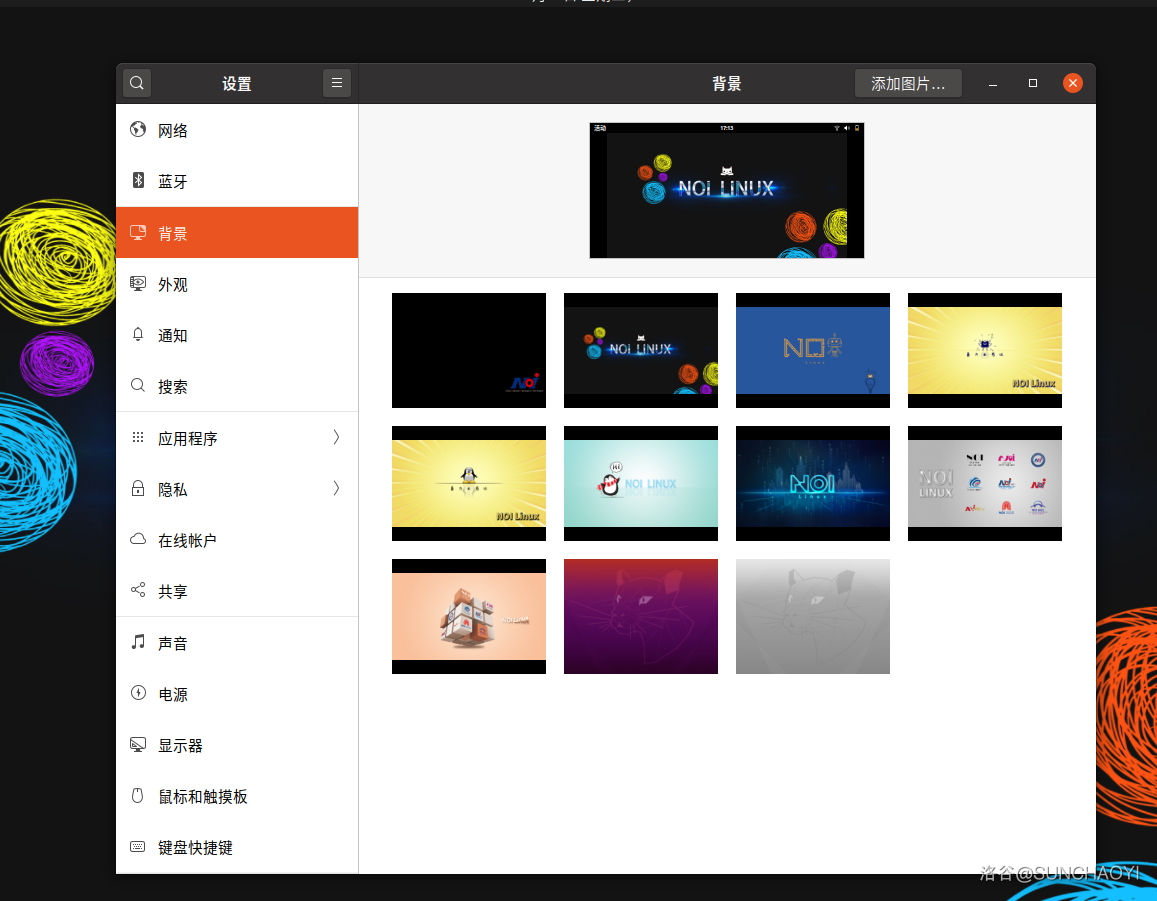Click the Bluetooth icon beside 蓝牙

138,181
